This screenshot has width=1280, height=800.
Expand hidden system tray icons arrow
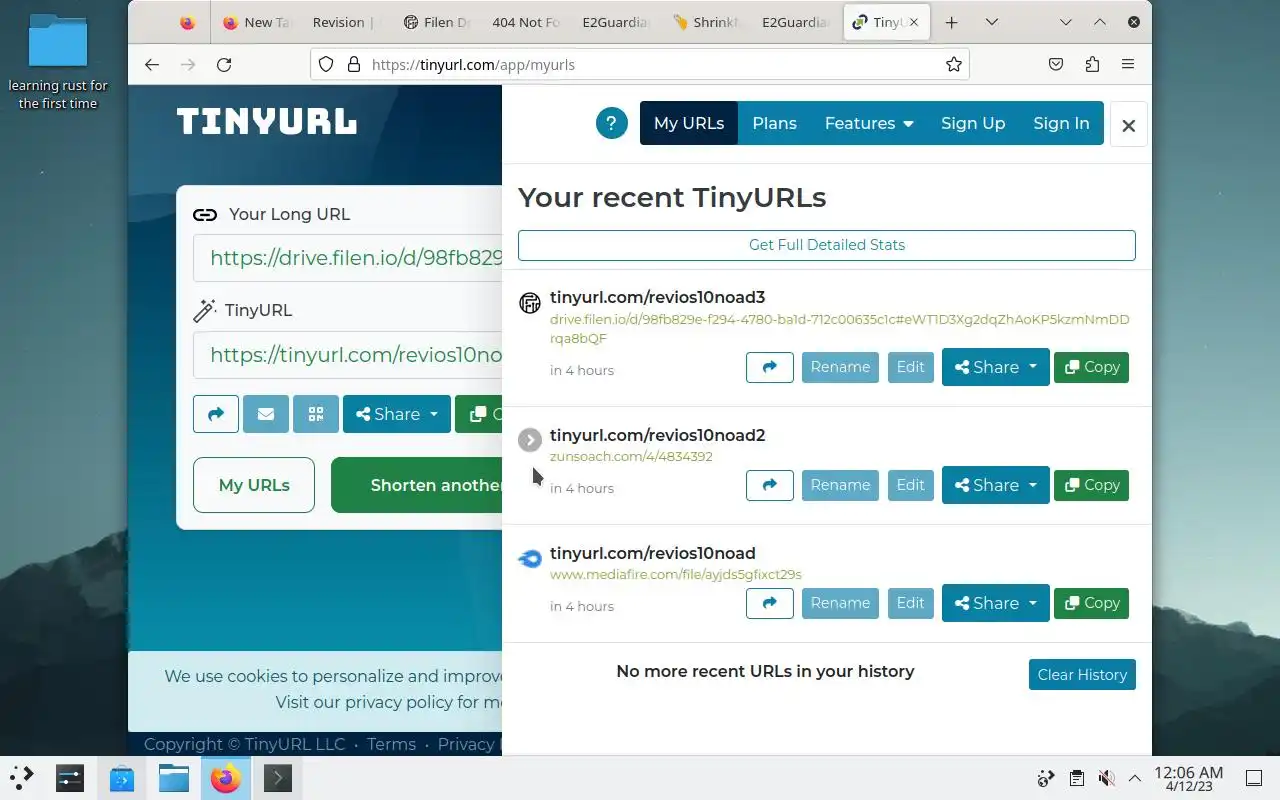(1135, 778)
